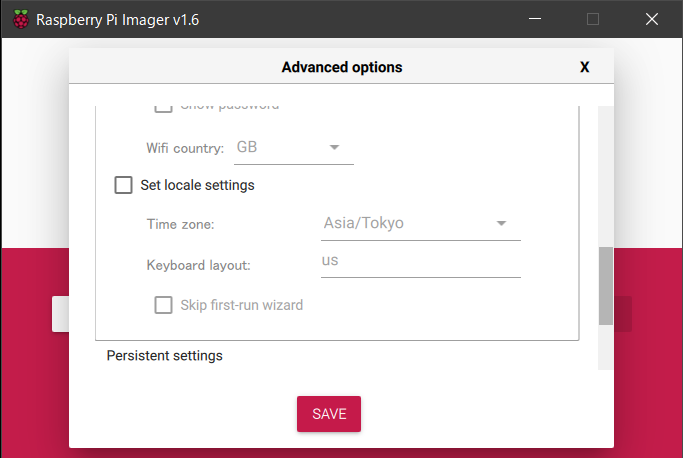Image resolution: width=683 pixels, height=458 pixels.
Task: Enable Set locale settings checkbox
Action: click(123, 185)
